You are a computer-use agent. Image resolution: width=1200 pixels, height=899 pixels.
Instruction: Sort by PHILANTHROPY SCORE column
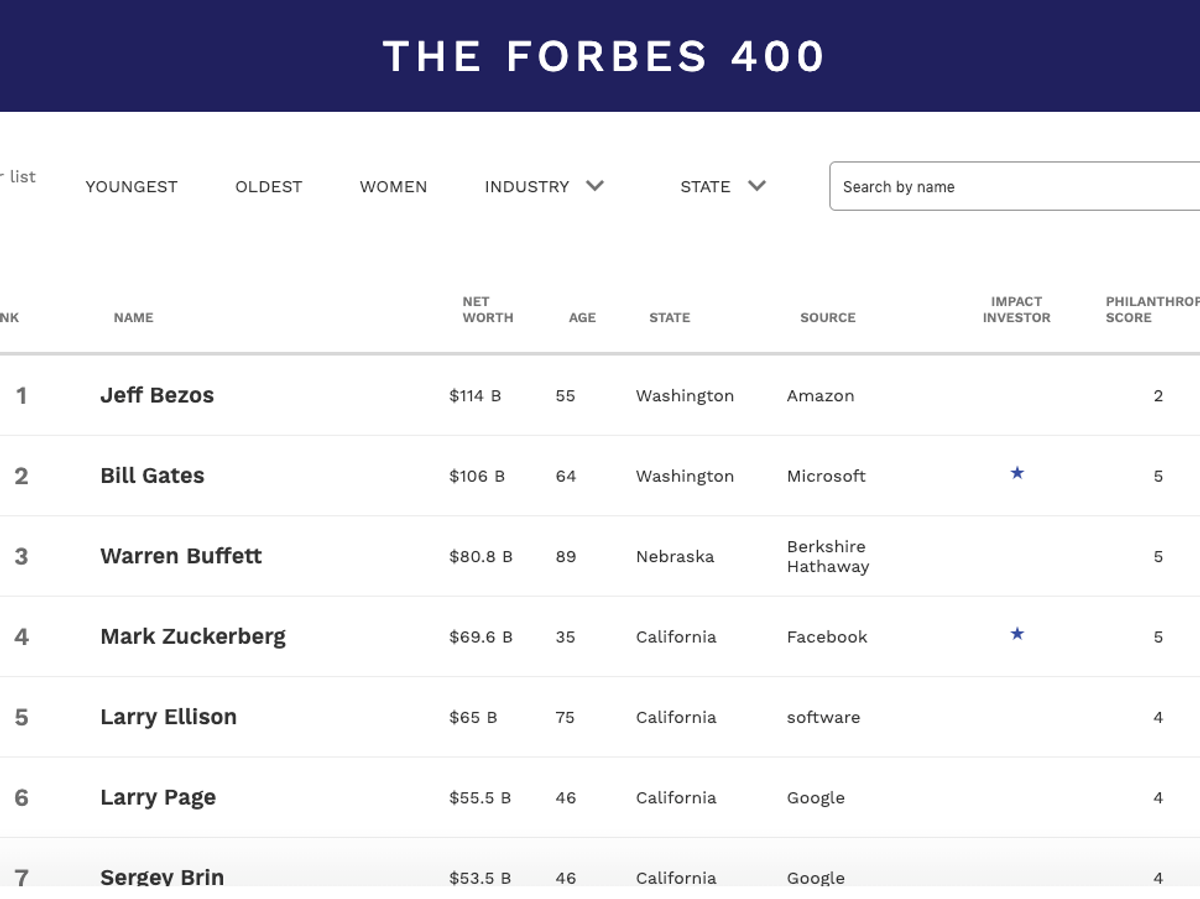point(1150,309)
